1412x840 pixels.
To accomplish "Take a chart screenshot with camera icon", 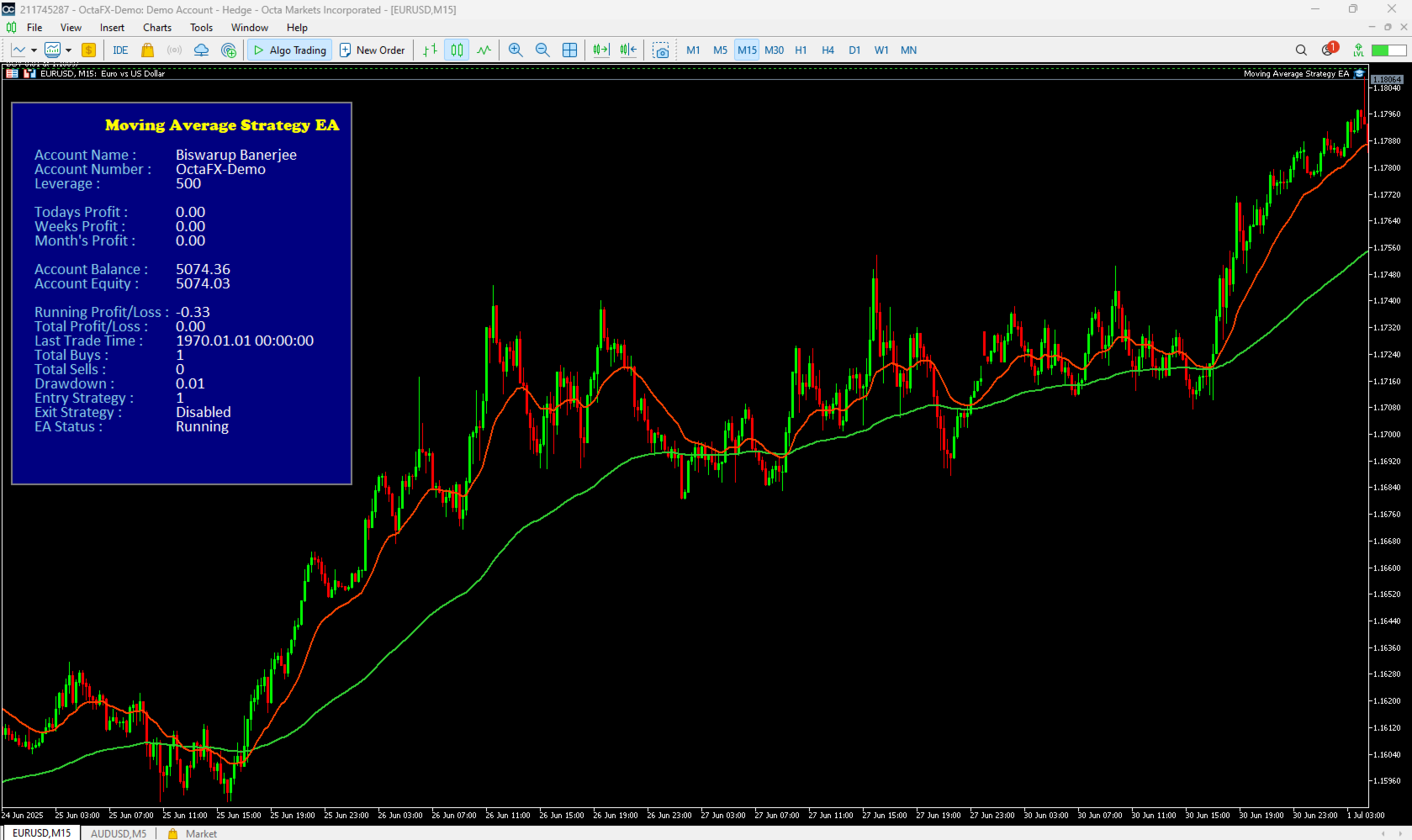I will [661, 50].
